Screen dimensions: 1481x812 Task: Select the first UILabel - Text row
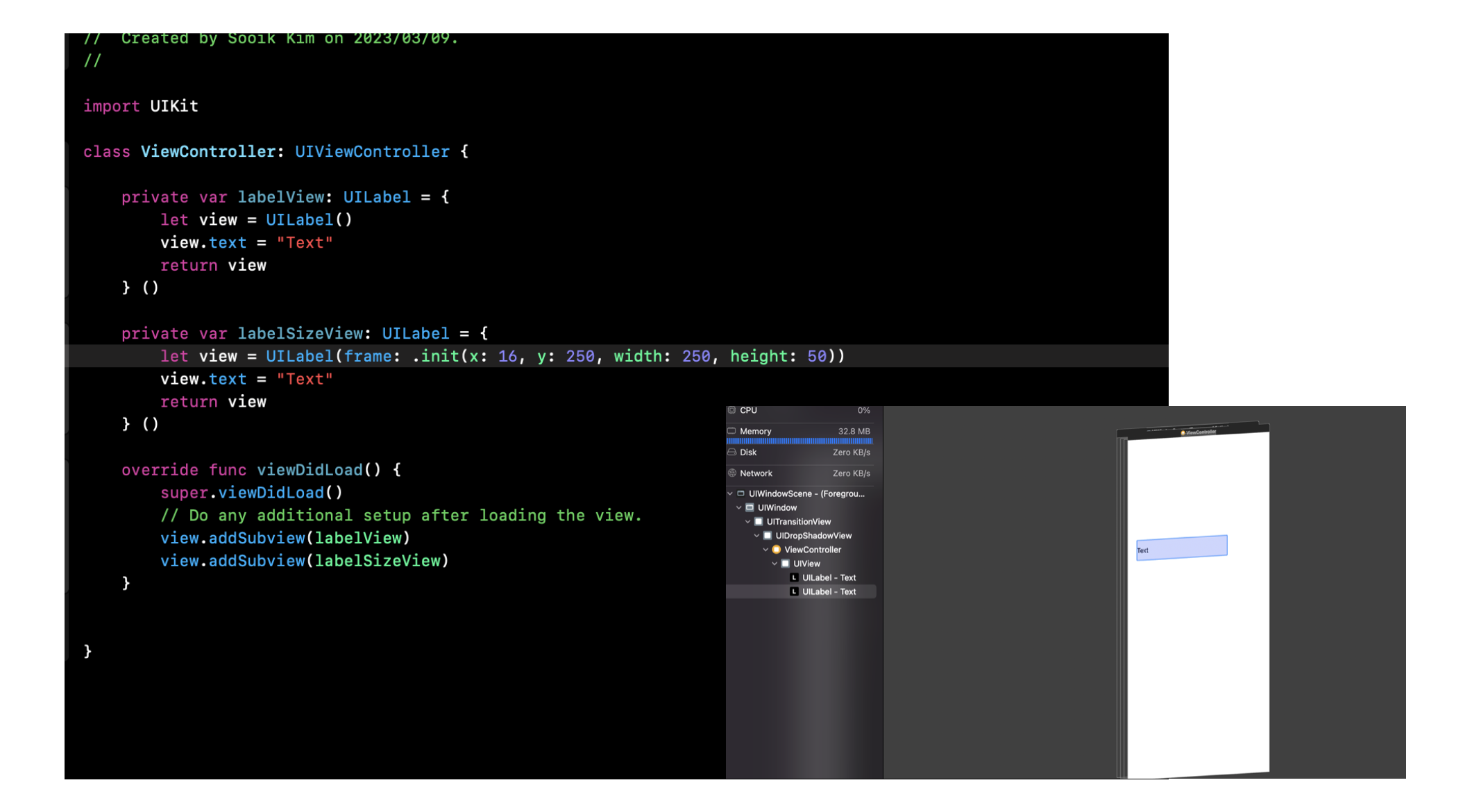coord(829,578)
